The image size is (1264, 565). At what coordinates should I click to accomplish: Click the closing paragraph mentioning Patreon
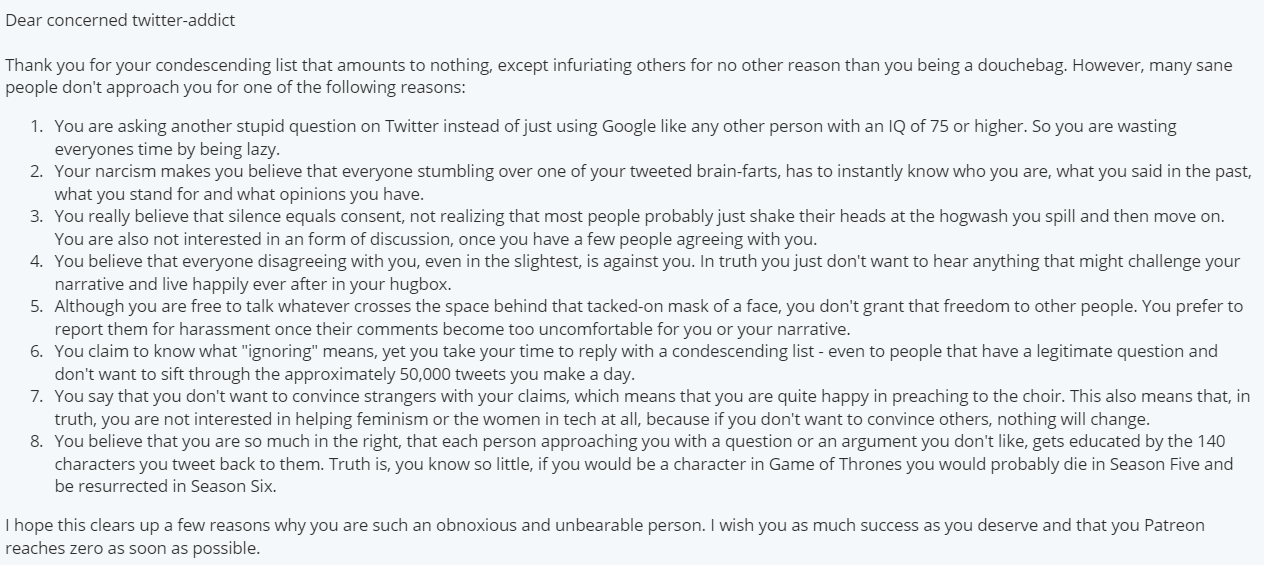(x=619, y=538)
